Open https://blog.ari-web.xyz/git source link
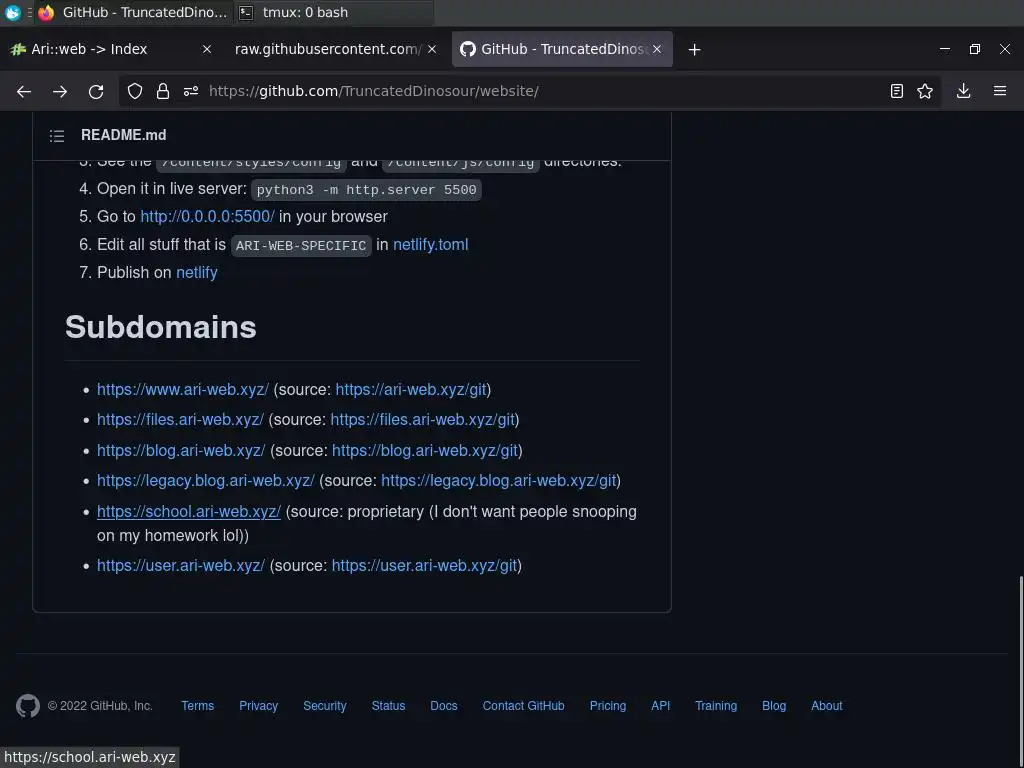The width and height of the screenshot is (1024, 768). (x=424, y=451)
